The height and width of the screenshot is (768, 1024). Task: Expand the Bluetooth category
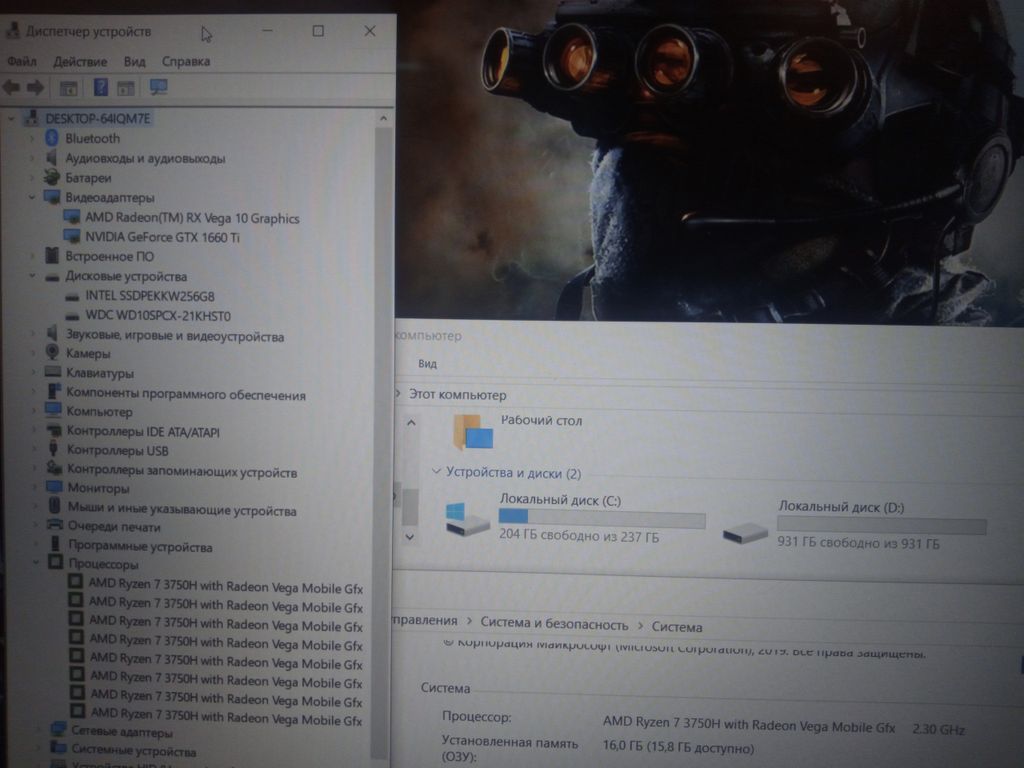[31, 138]
